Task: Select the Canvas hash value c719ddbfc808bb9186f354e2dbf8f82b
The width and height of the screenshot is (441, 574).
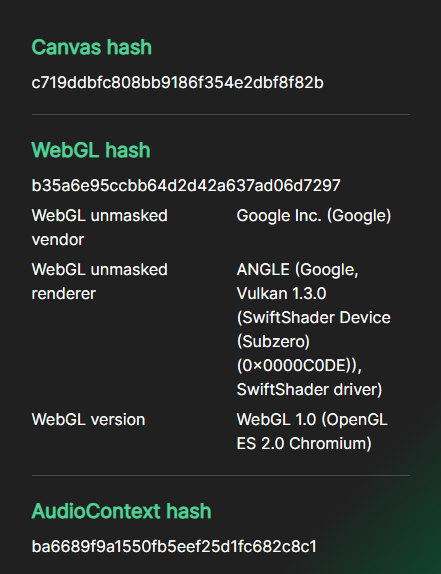Action: coord(177,83)
